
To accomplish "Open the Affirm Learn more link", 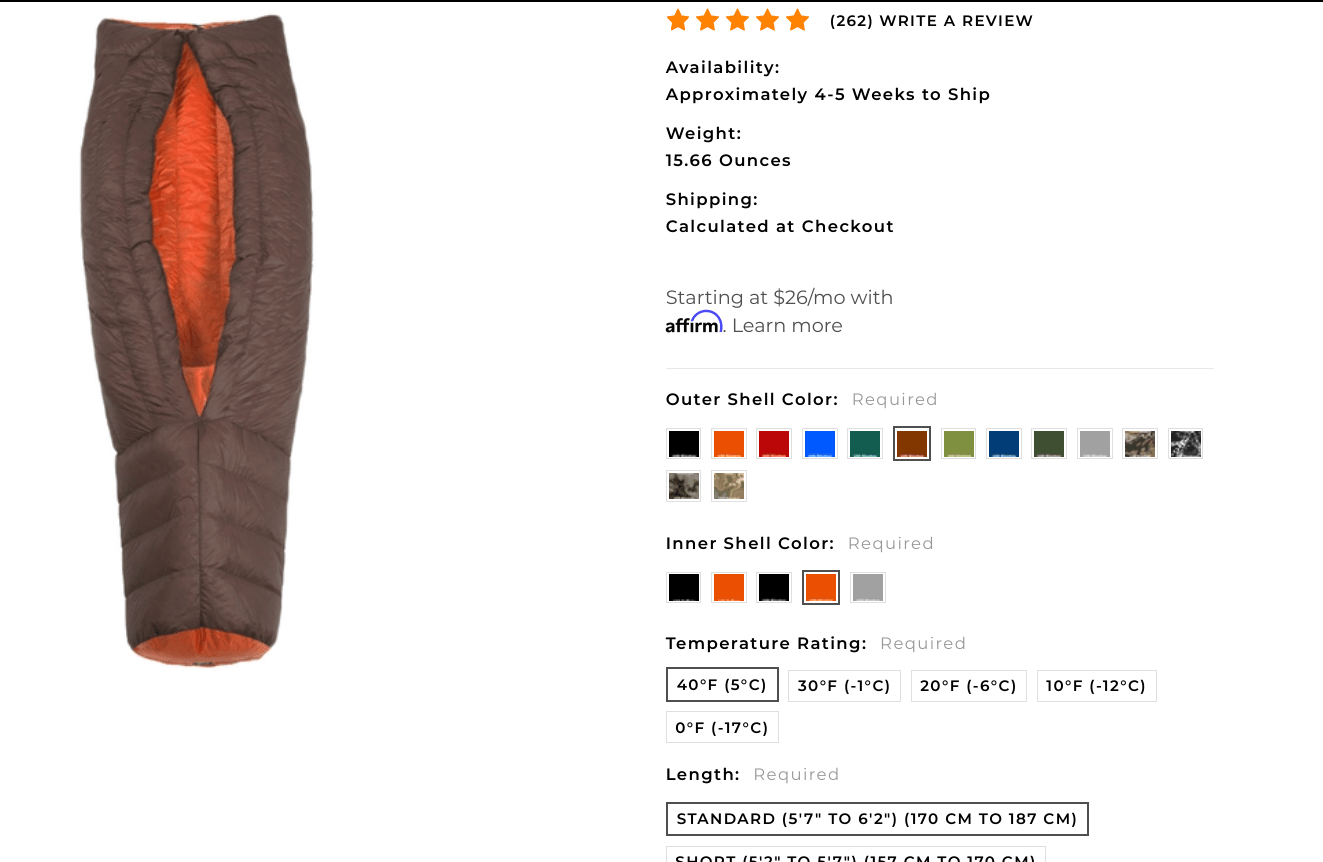I will coord(787,326).
